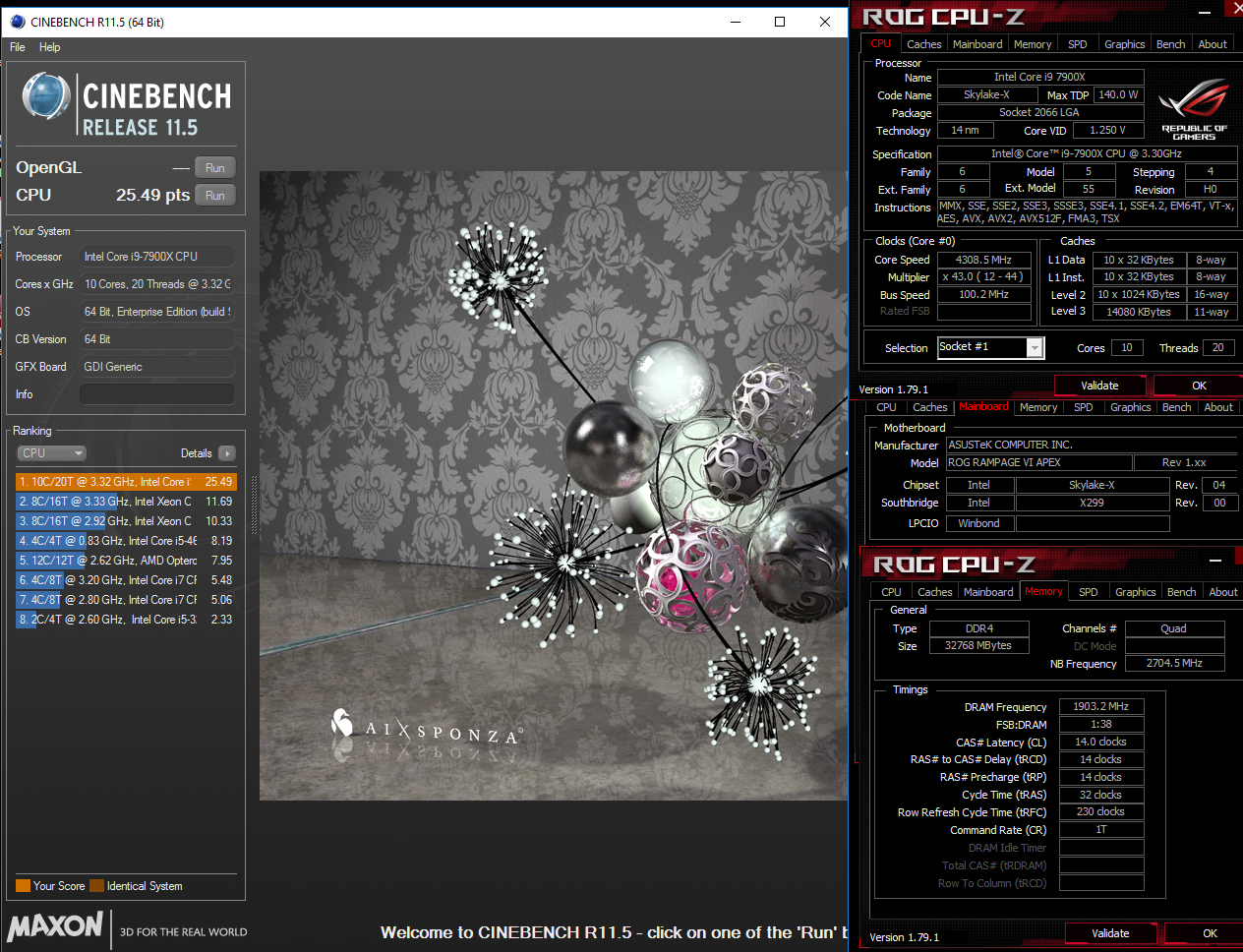Click OK in the bottom CPU-Z window
Screen dimensions: 1243x952
click(x=1210, y=933)
